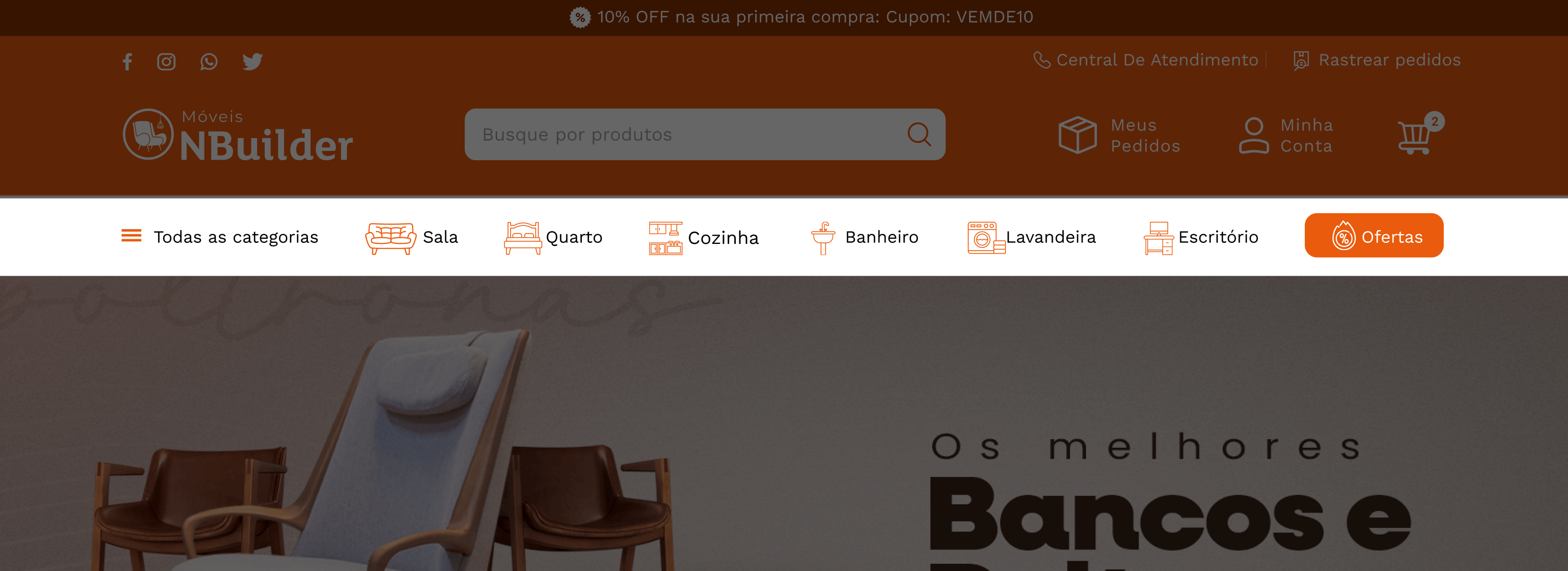Screen dimensions: 1568x571
Task: Focus the Busque por produtos search field
Action: 705,135
